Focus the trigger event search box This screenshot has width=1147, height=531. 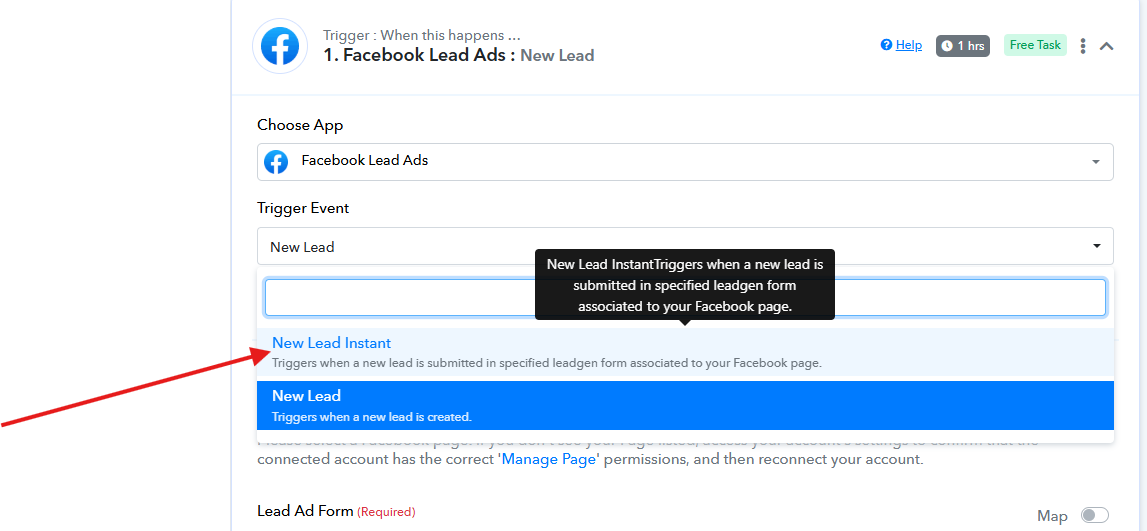point(685,297)
